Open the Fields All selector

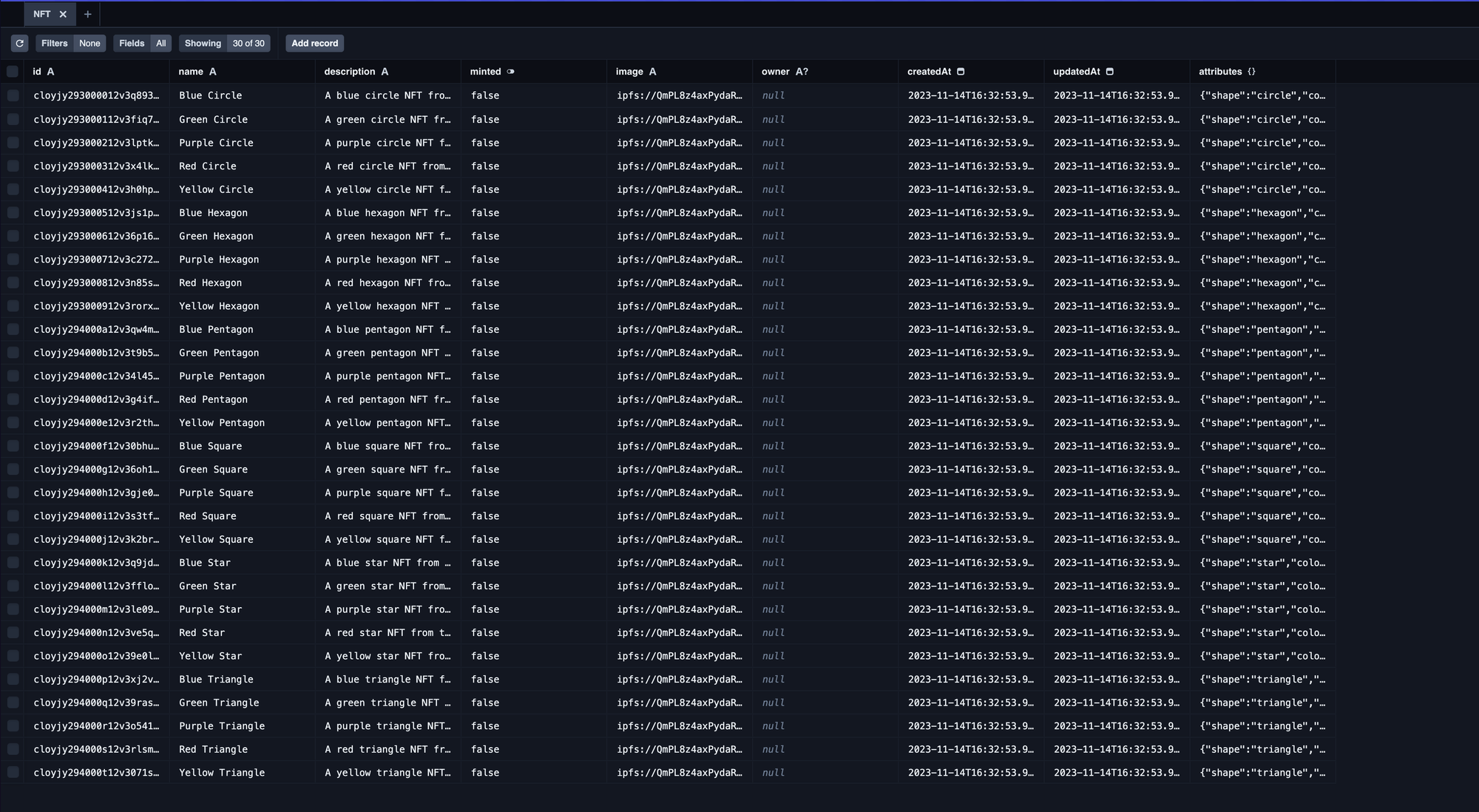(143, 44)
